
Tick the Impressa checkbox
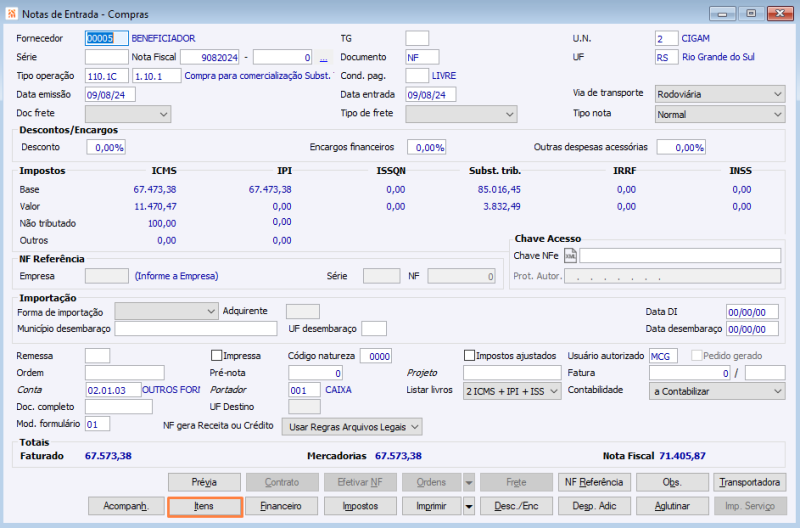[216, 356]
